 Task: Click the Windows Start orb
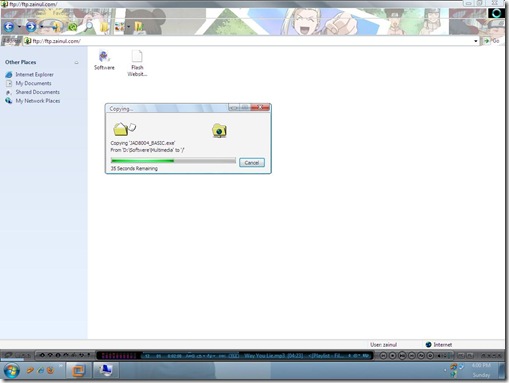coord(12,370)
